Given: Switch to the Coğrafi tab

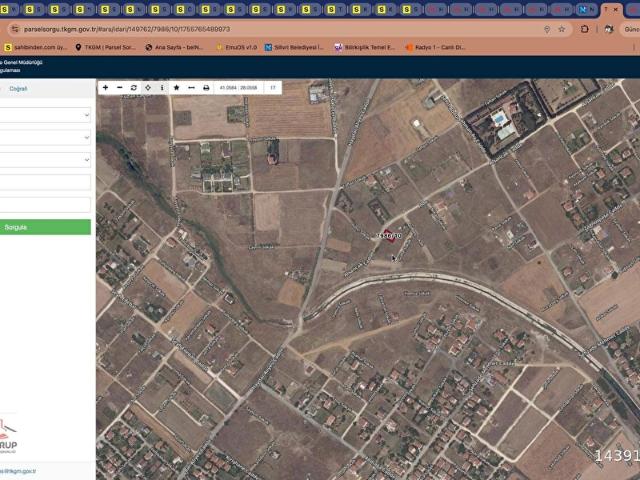Looking at the screenshot, I should coord(19,89).
